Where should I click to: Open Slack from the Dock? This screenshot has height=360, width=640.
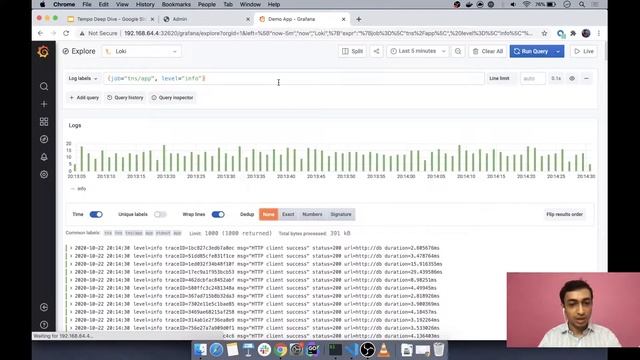tap(264, 350)
